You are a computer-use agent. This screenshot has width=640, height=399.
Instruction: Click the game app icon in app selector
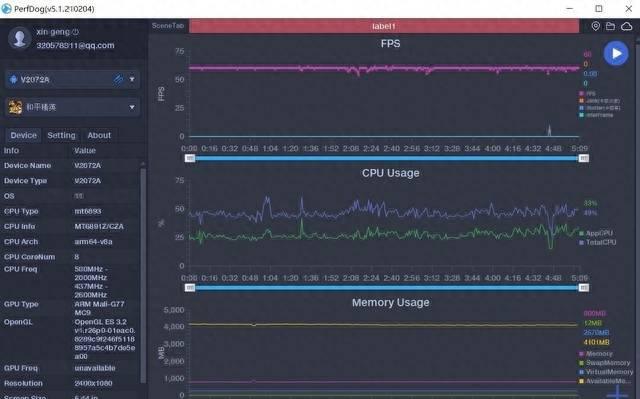(16, 107)
